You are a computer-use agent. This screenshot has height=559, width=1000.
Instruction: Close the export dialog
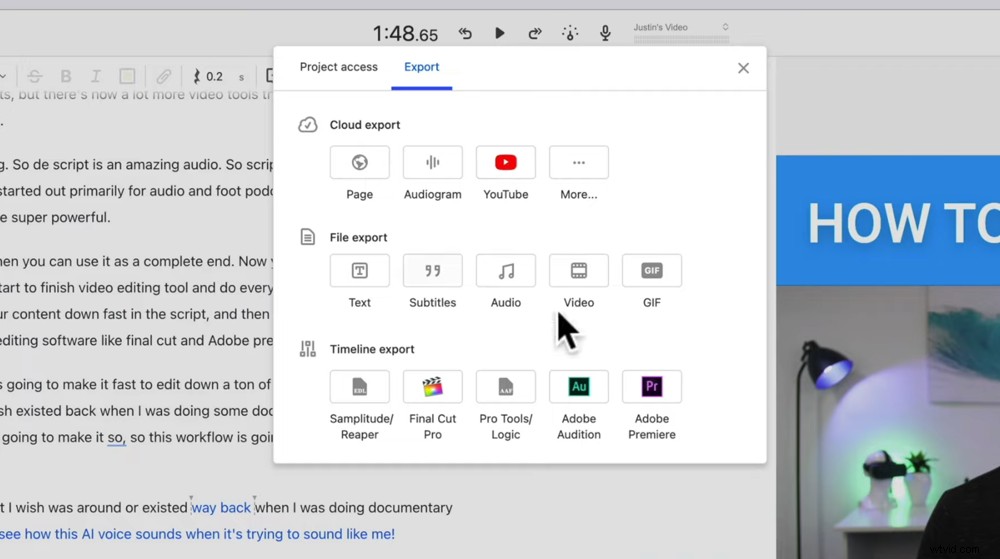point(743,68)
